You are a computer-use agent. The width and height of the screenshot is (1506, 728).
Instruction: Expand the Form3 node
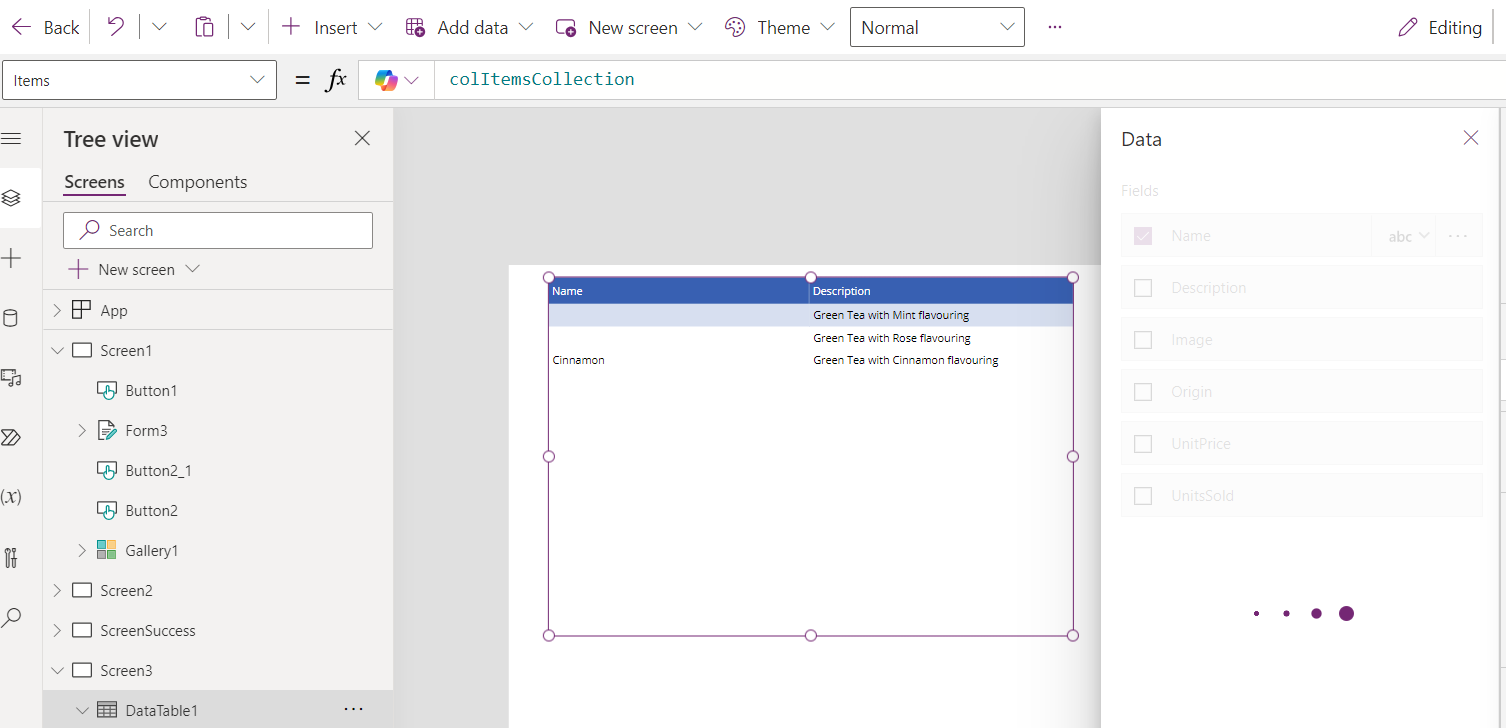click(x=82, y=431)
